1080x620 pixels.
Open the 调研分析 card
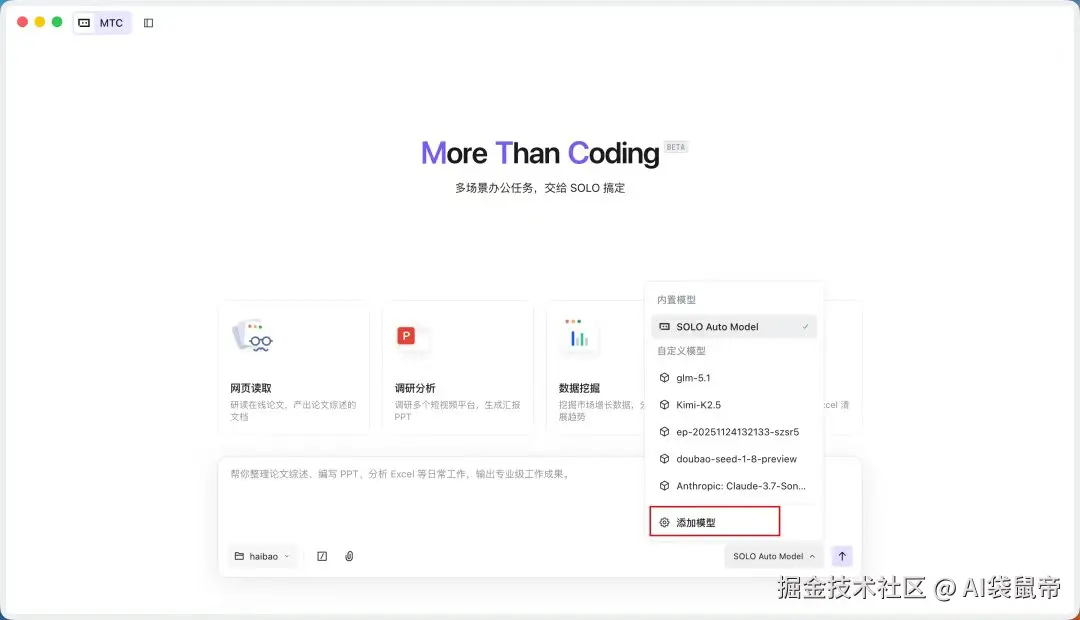tap(457, 368)
